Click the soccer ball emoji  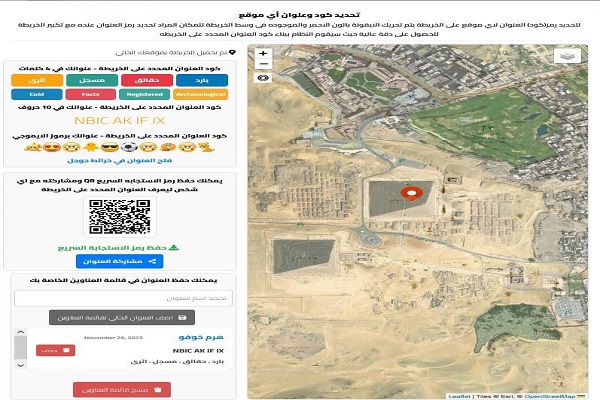click(129, 144)
